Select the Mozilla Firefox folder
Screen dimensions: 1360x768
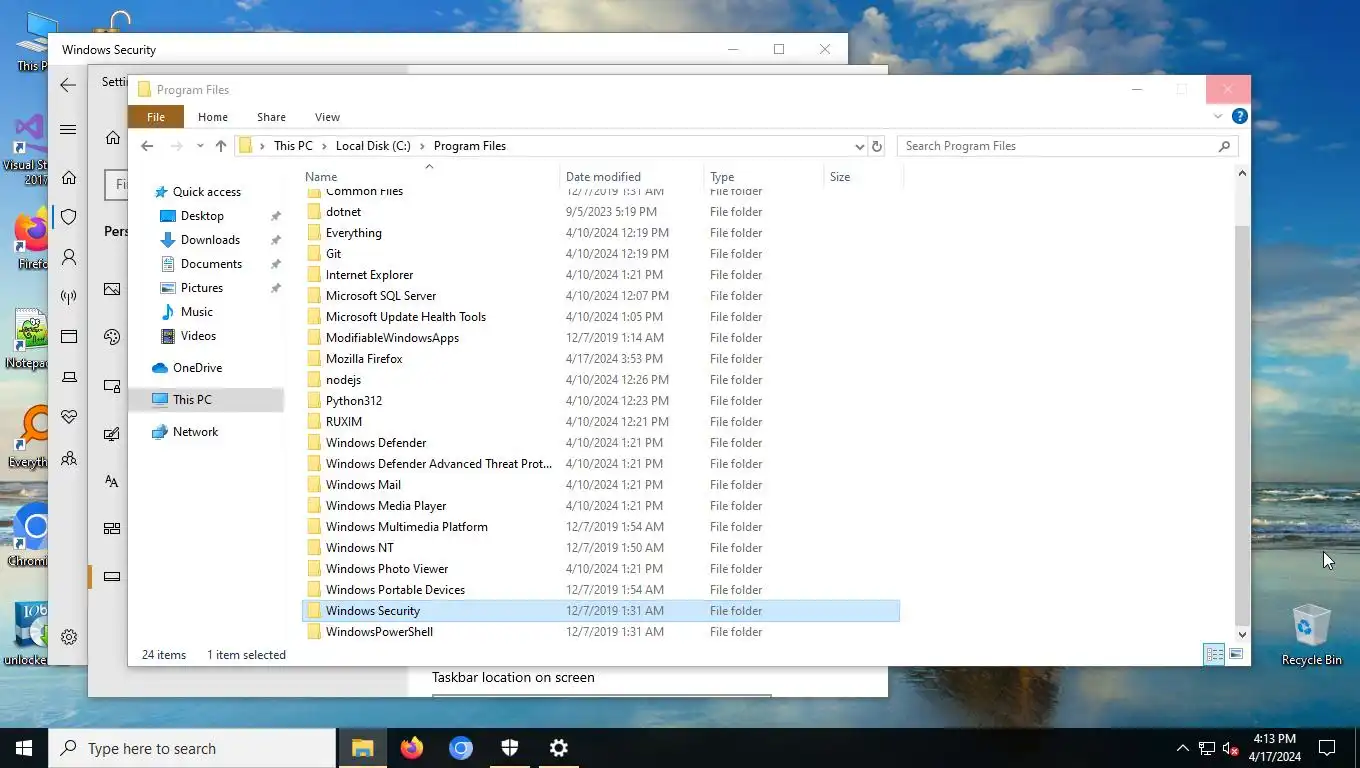tap(601, 359)
